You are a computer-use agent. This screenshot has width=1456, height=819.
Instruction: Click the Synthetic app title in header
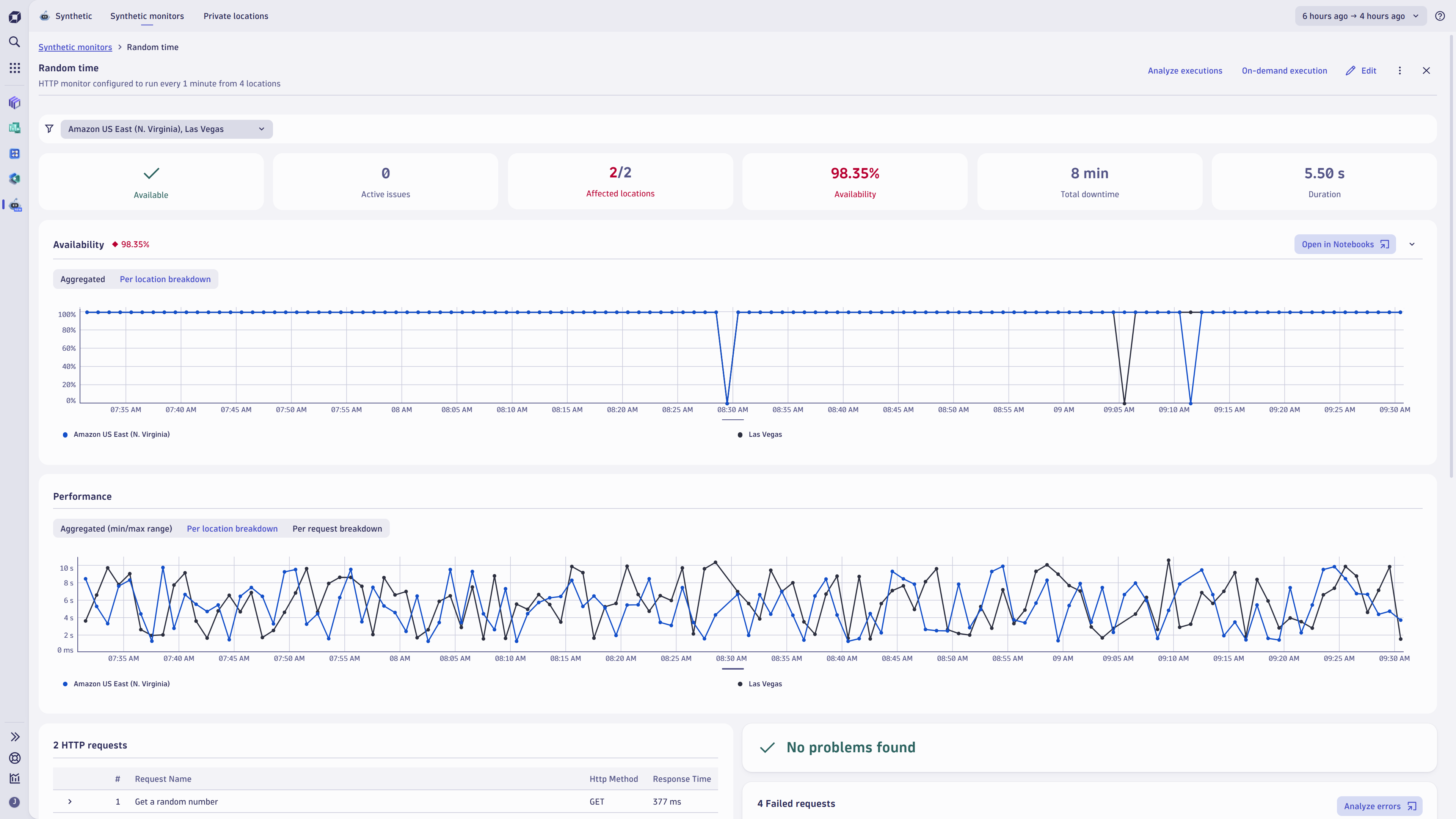74,16
